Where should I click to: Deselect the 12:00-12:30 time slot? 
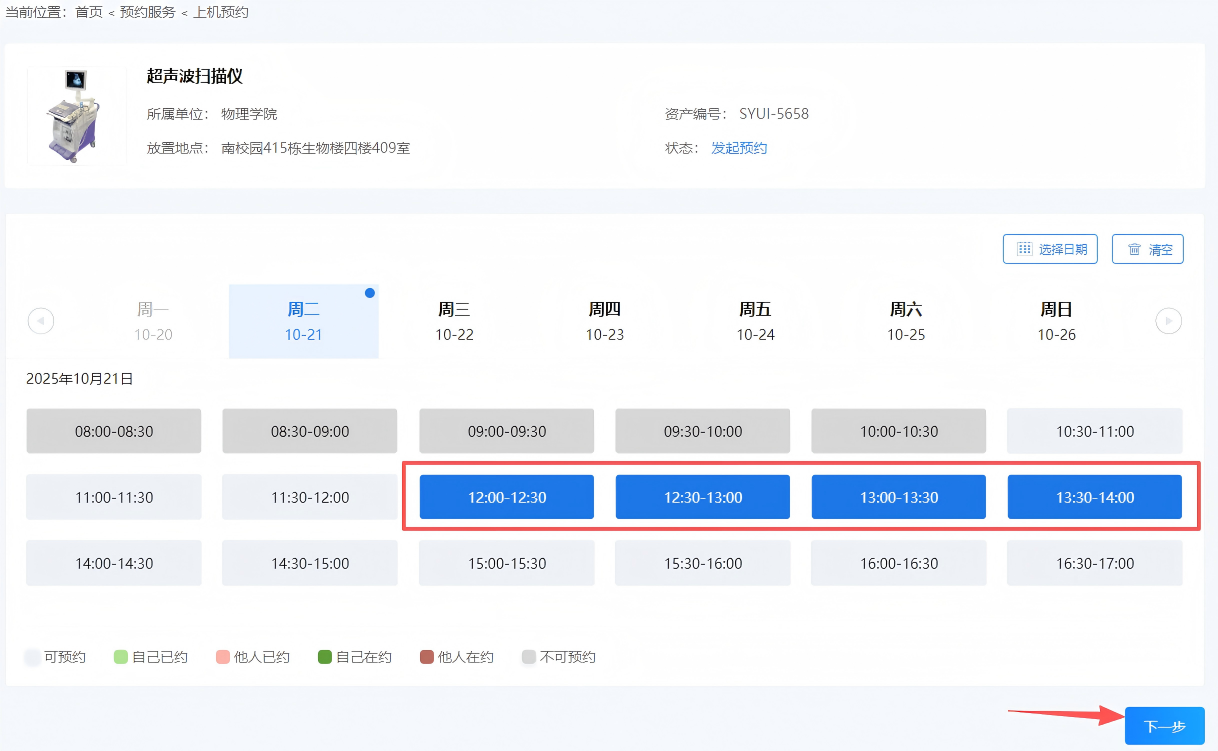click(506, 497)
